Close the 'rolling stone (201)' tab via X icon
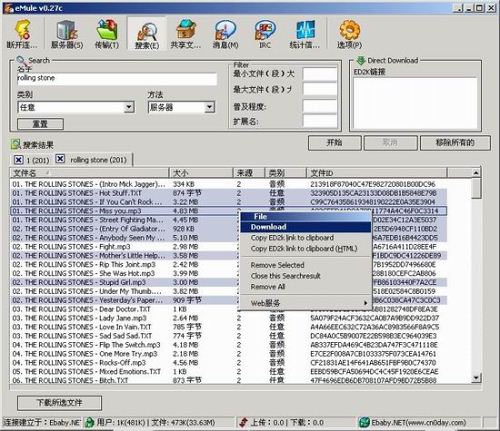 pos(60,159)
